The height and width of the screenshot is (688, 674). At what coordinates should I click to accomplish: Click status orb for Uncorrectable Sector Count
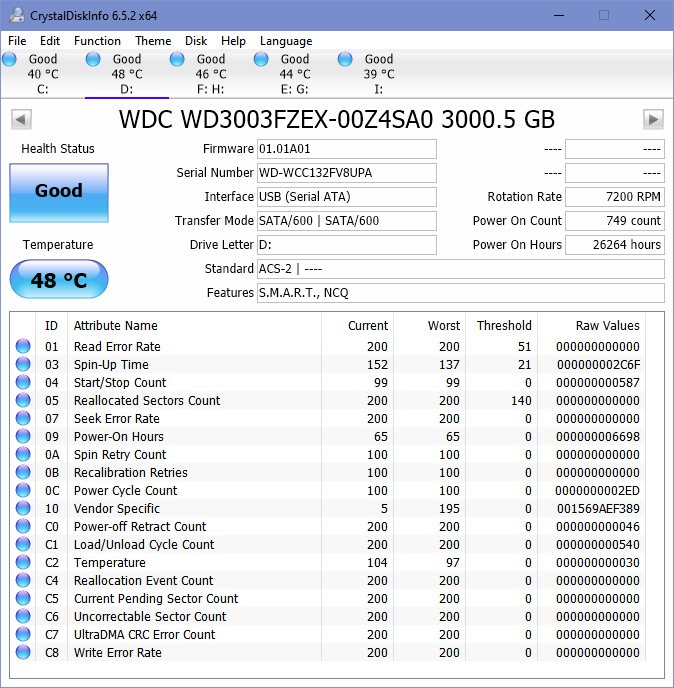(23, 616)
